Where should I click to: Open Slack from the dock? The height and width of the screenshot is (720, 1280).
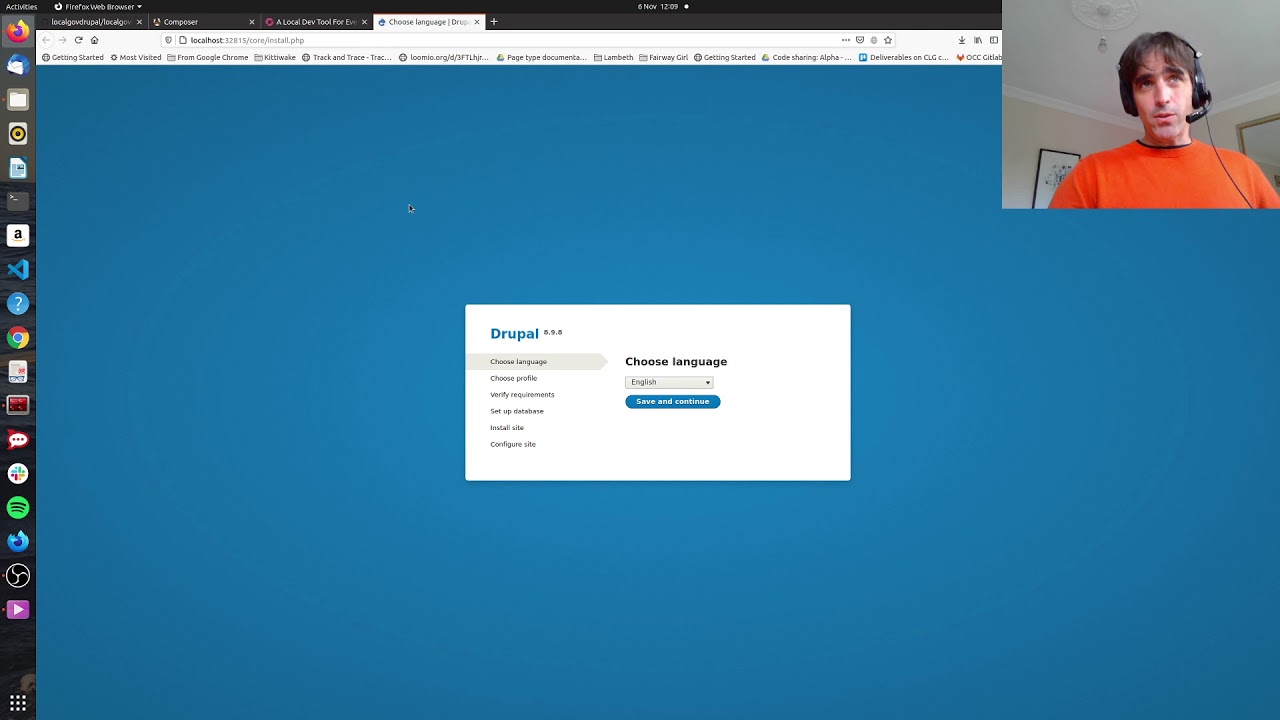click(17, 473)
